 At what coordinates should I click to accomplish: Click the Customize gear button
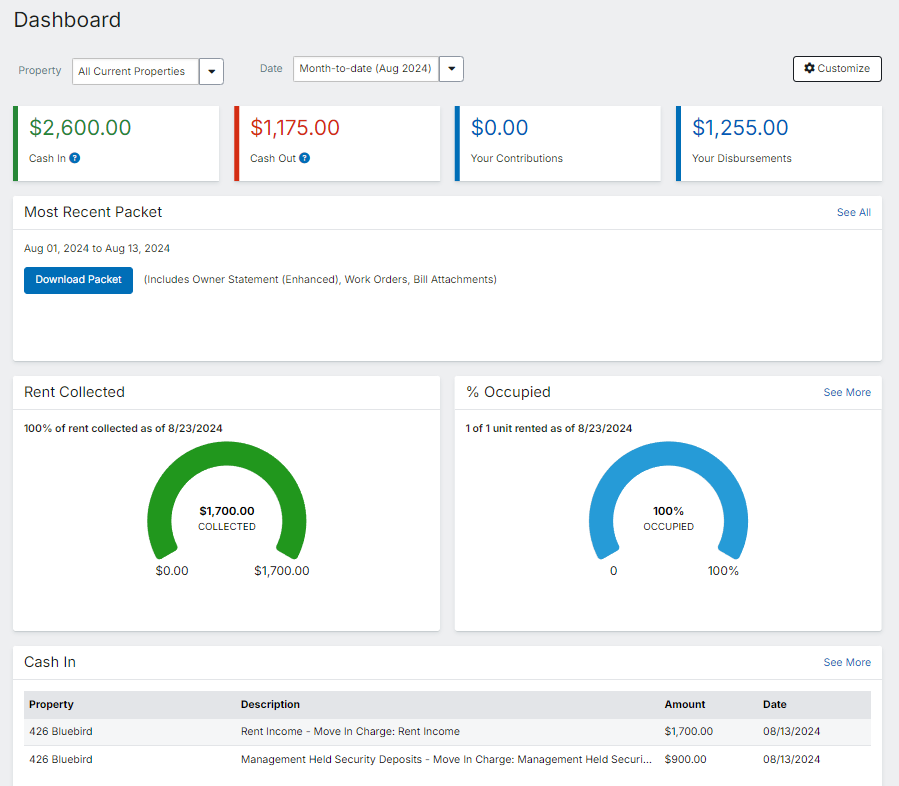click(x=837, y=69)
